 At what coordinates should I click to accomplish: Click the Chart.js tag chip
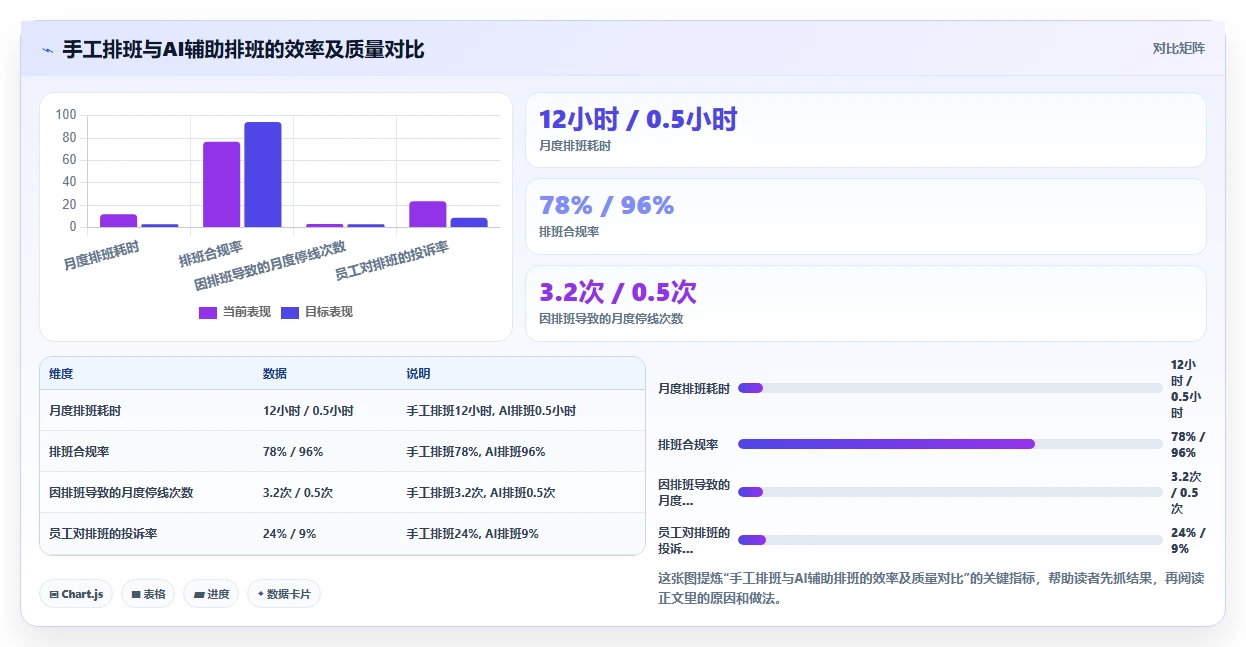point(77,594)
